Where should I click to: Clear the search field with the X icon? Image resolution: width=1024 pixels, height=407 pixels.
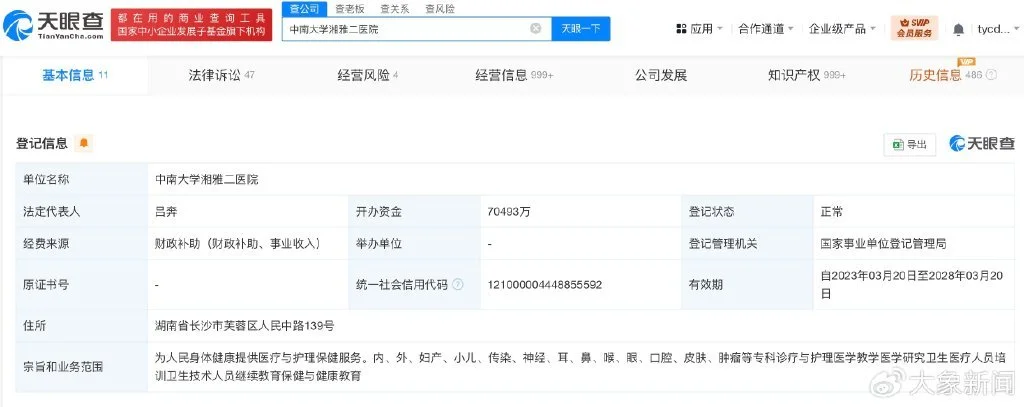pos(536,28)
